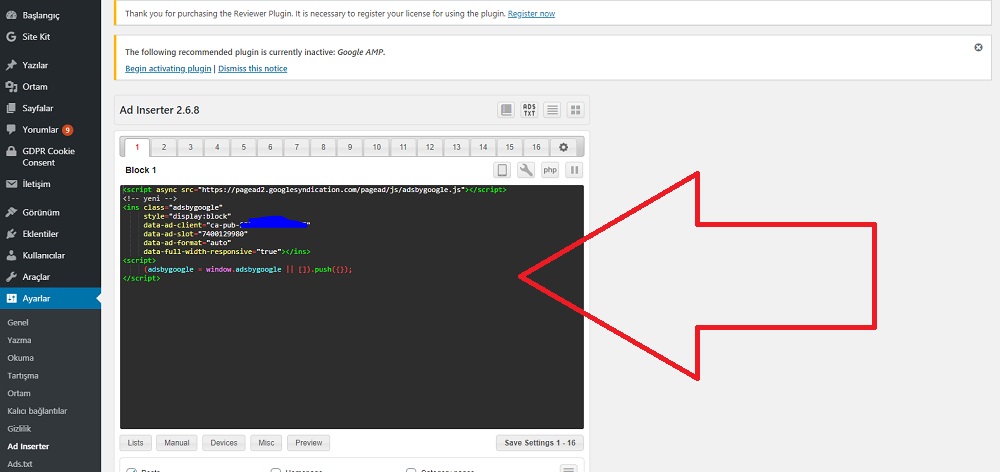Viewport: 1000px width, 472px height.
Task: Click the device preview tablet icon
Action: [x=502, y=170]
